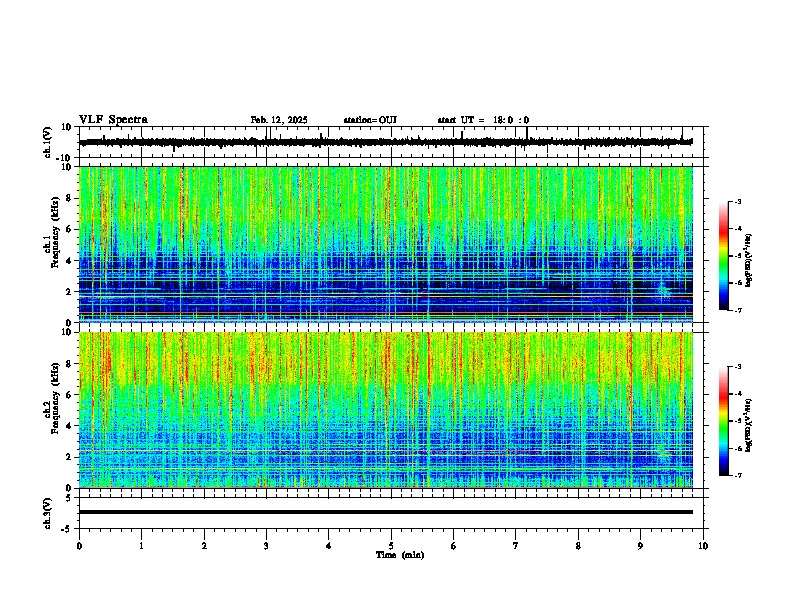The height and width of the screenshot is (612, 792).
Task: Click the "ch.3(V)" axis label
Action: click(x=47, y=513)
